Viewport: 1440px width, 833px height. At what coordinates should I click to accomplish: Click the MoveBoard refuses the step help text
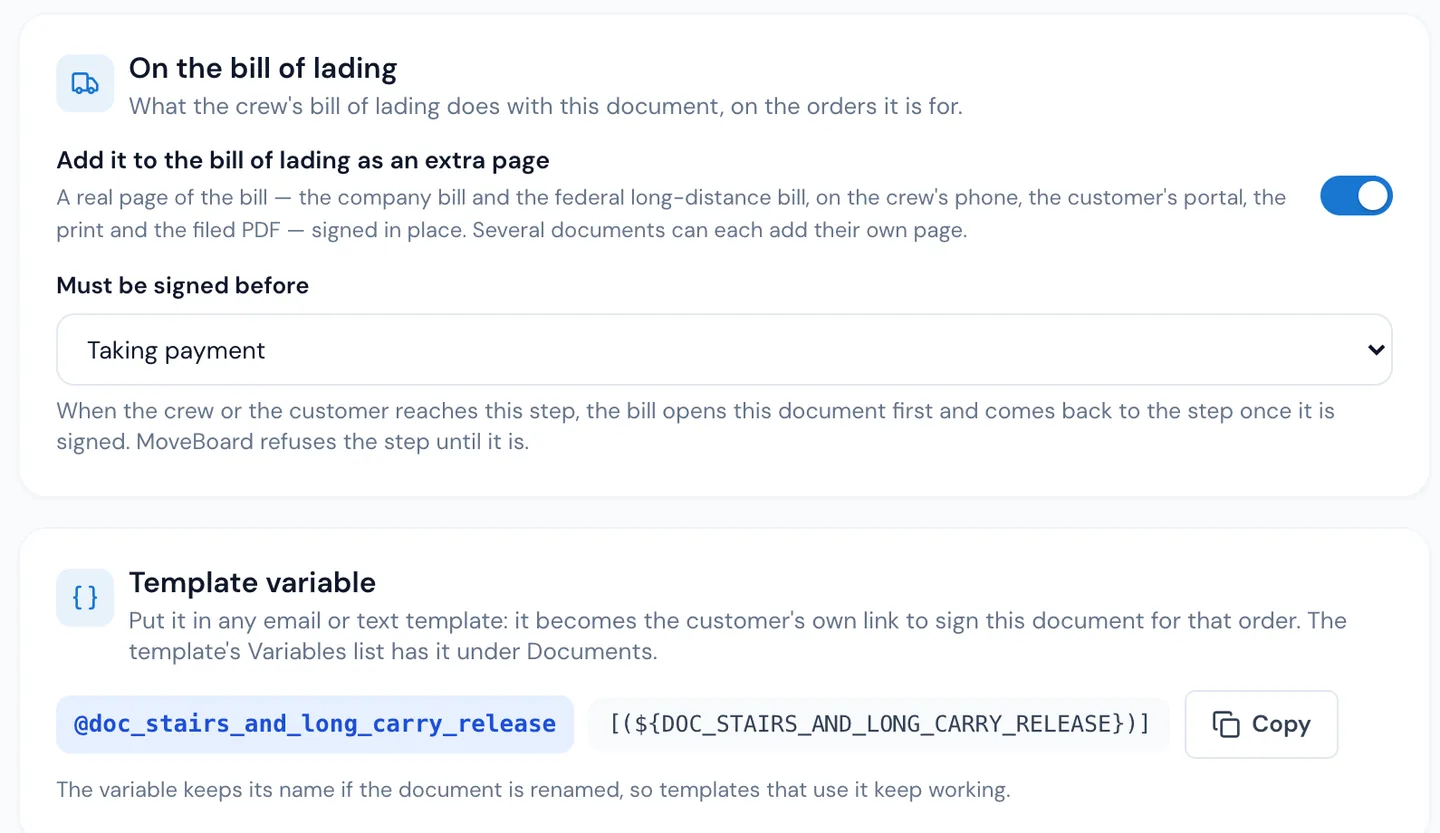pos(696,425)
